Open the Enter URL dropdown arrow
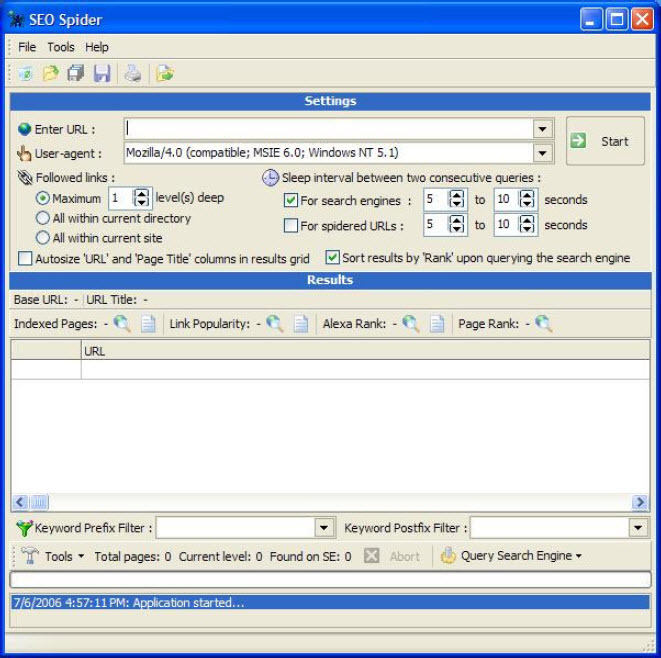 (543, 129)
